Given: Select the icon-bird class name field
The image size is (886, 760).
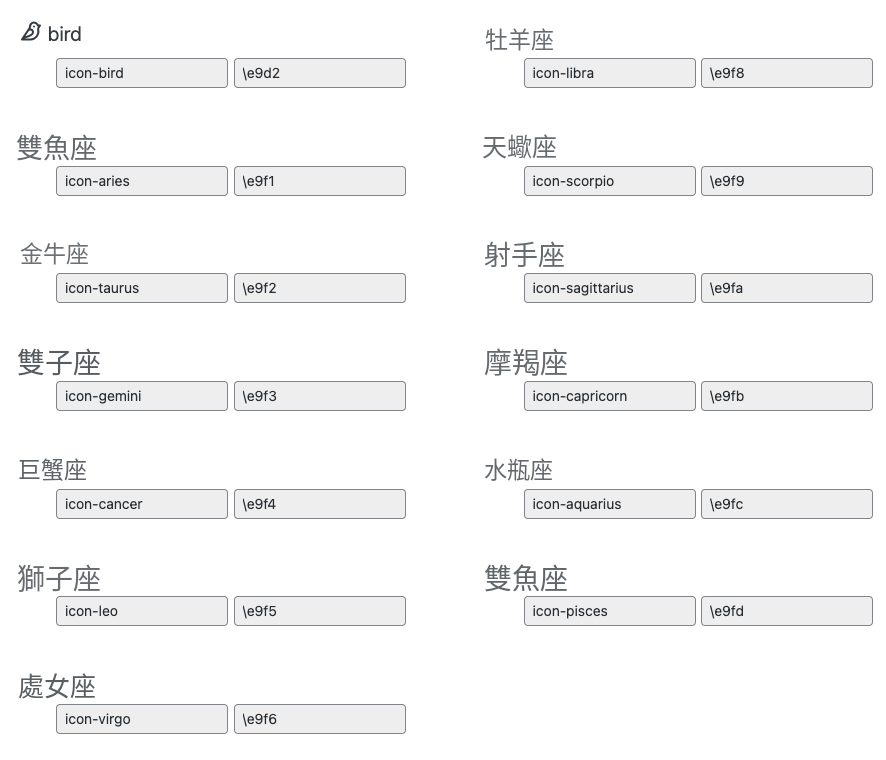Looking at the screenshot, I should [x=142, y=73].
